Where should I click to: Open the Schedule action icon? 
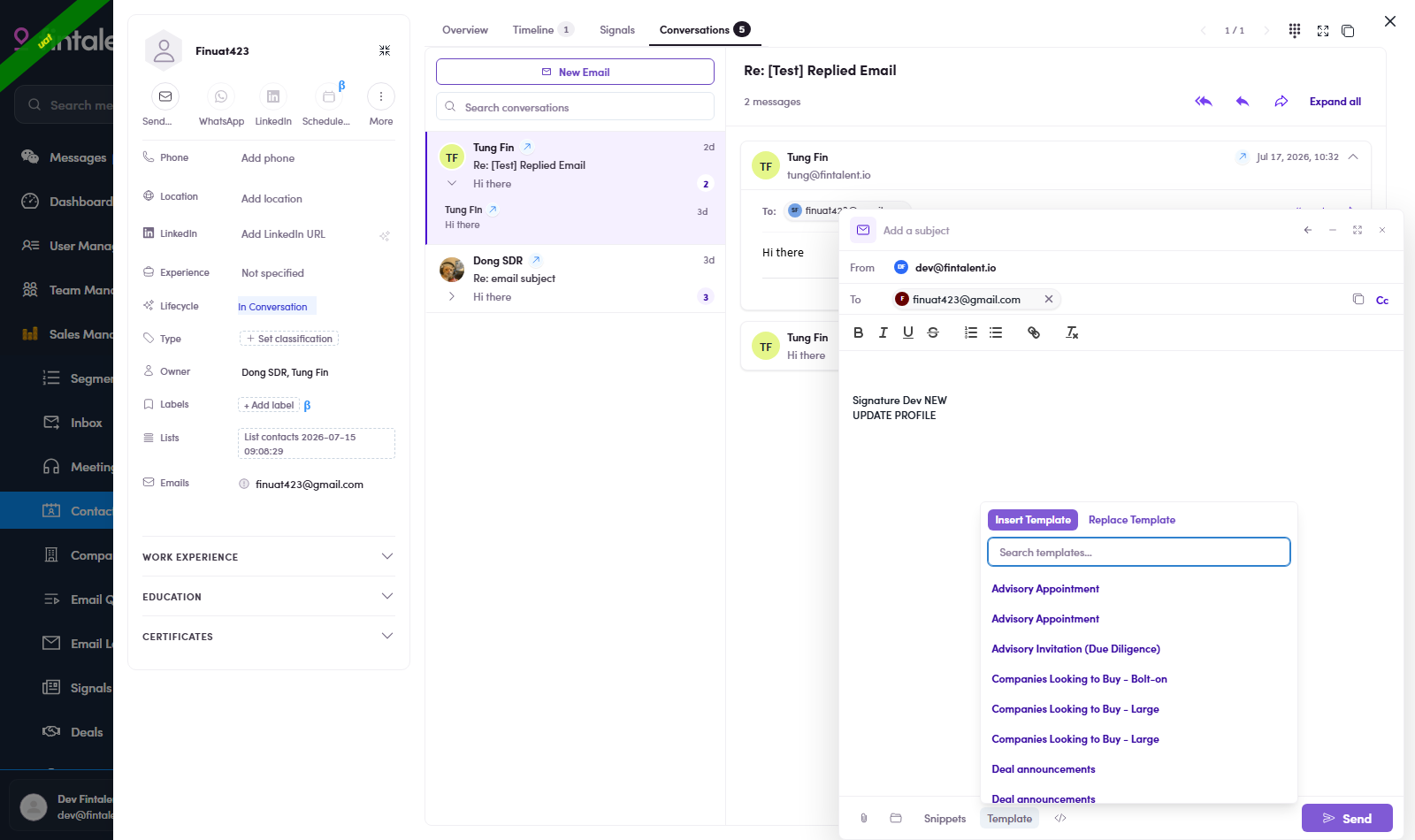[x=328, y=96]
